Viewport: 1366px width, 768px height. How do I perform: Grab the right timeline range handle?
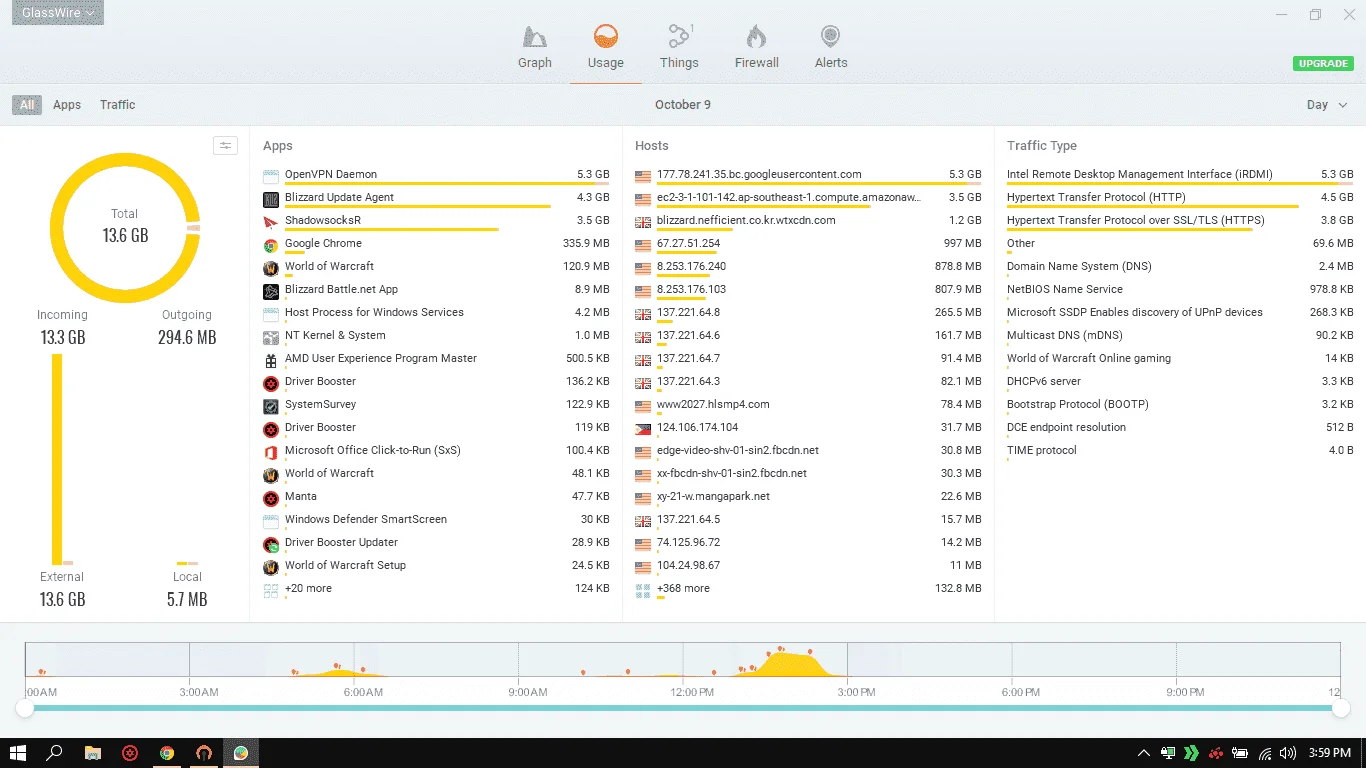pyautogui.click(x=1341, y=708)
